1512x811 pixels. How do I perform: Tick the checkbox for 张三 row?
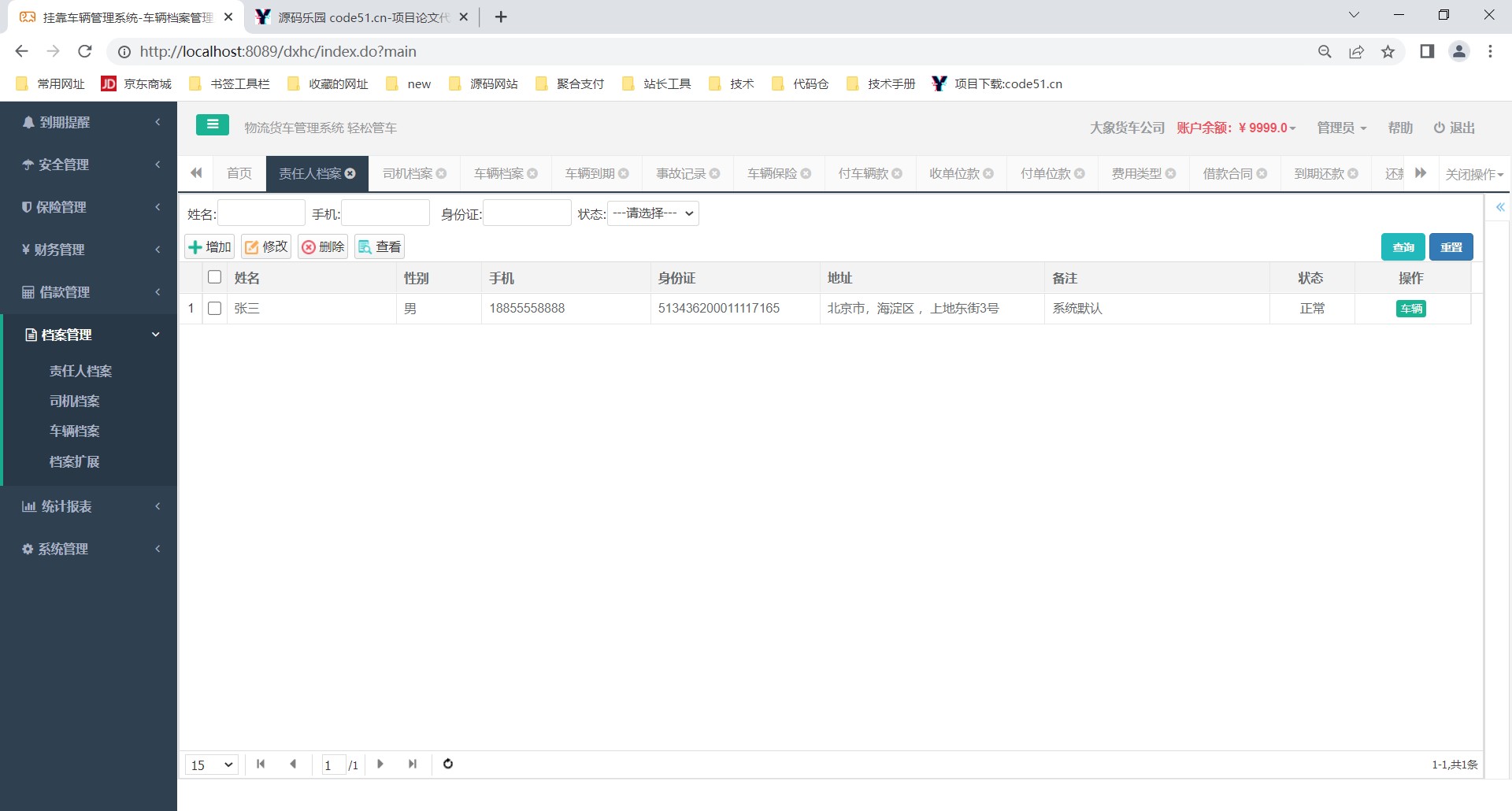tap(214, 309)
